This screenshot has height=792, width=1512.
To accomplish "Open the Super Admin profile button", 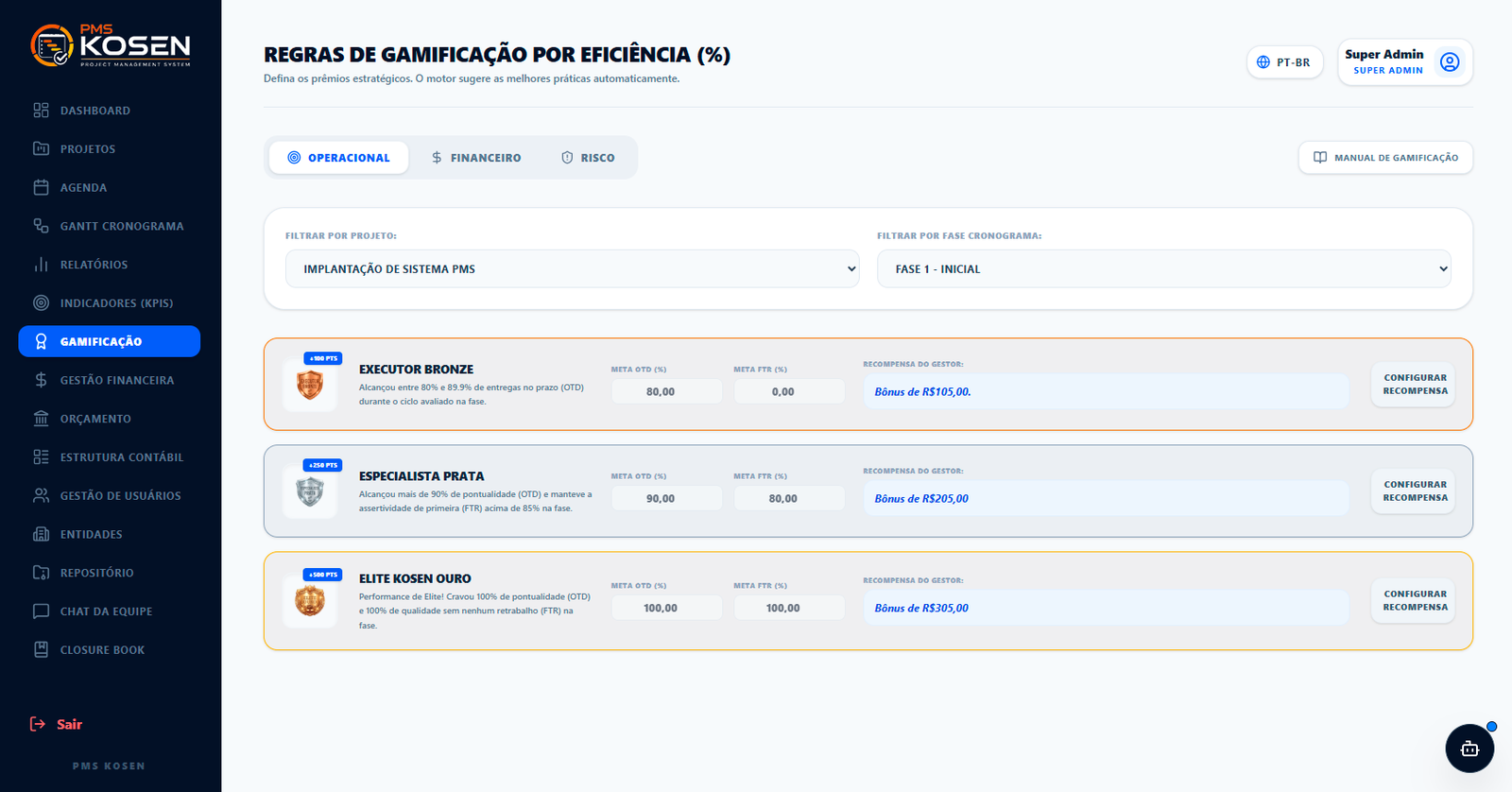I will pos(1404,62).
